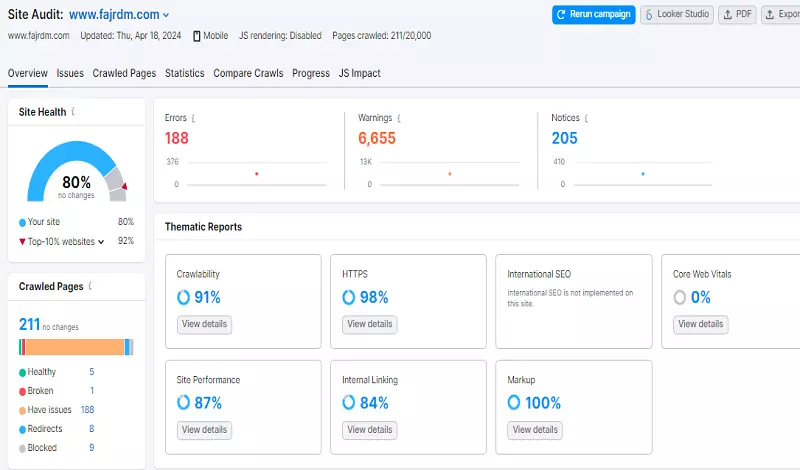Click JS rendering: Disabled text
The height and width of the screenshot is (470, 800).
[x=280, y=36]
